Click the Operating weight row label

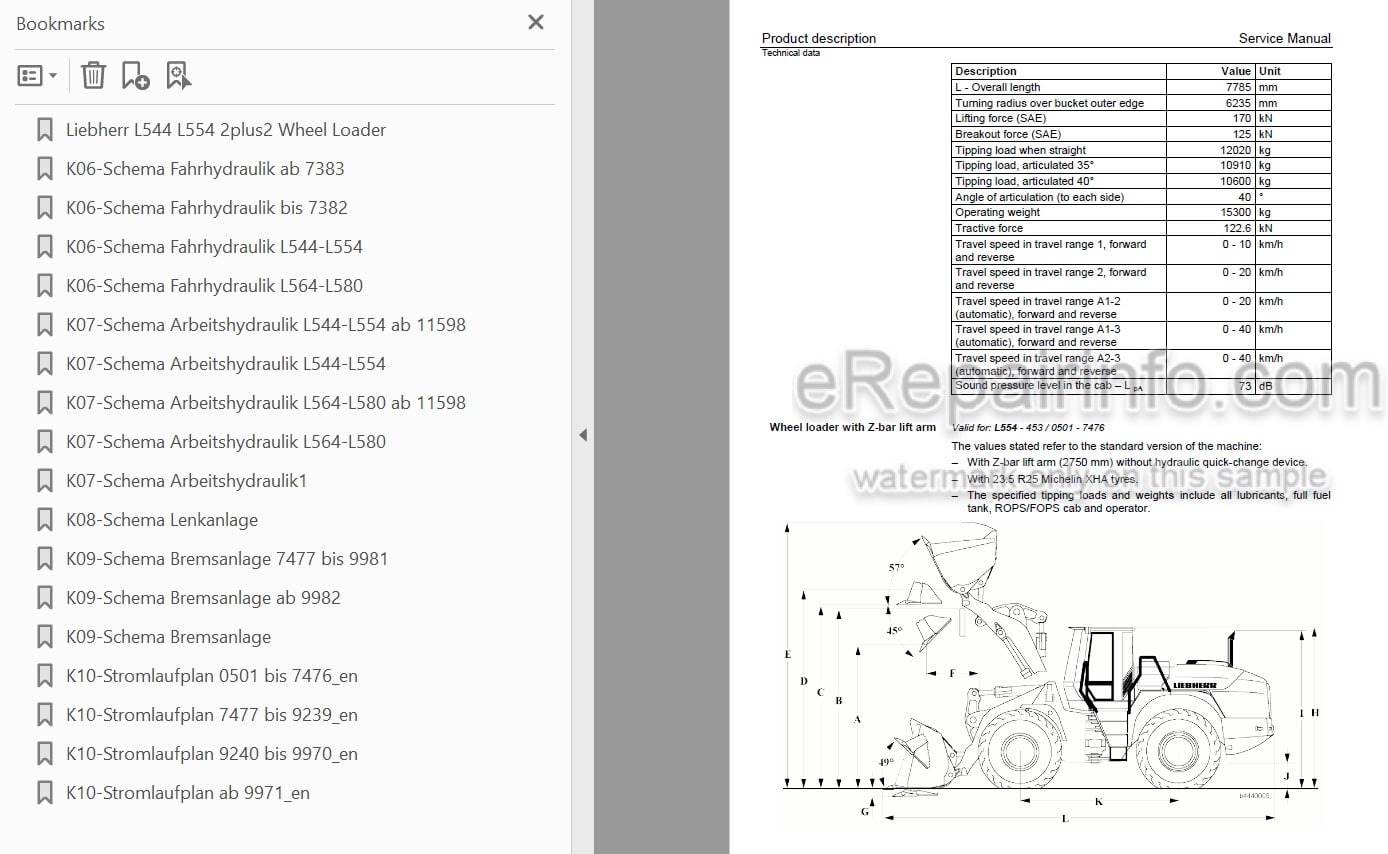(997, 212)
